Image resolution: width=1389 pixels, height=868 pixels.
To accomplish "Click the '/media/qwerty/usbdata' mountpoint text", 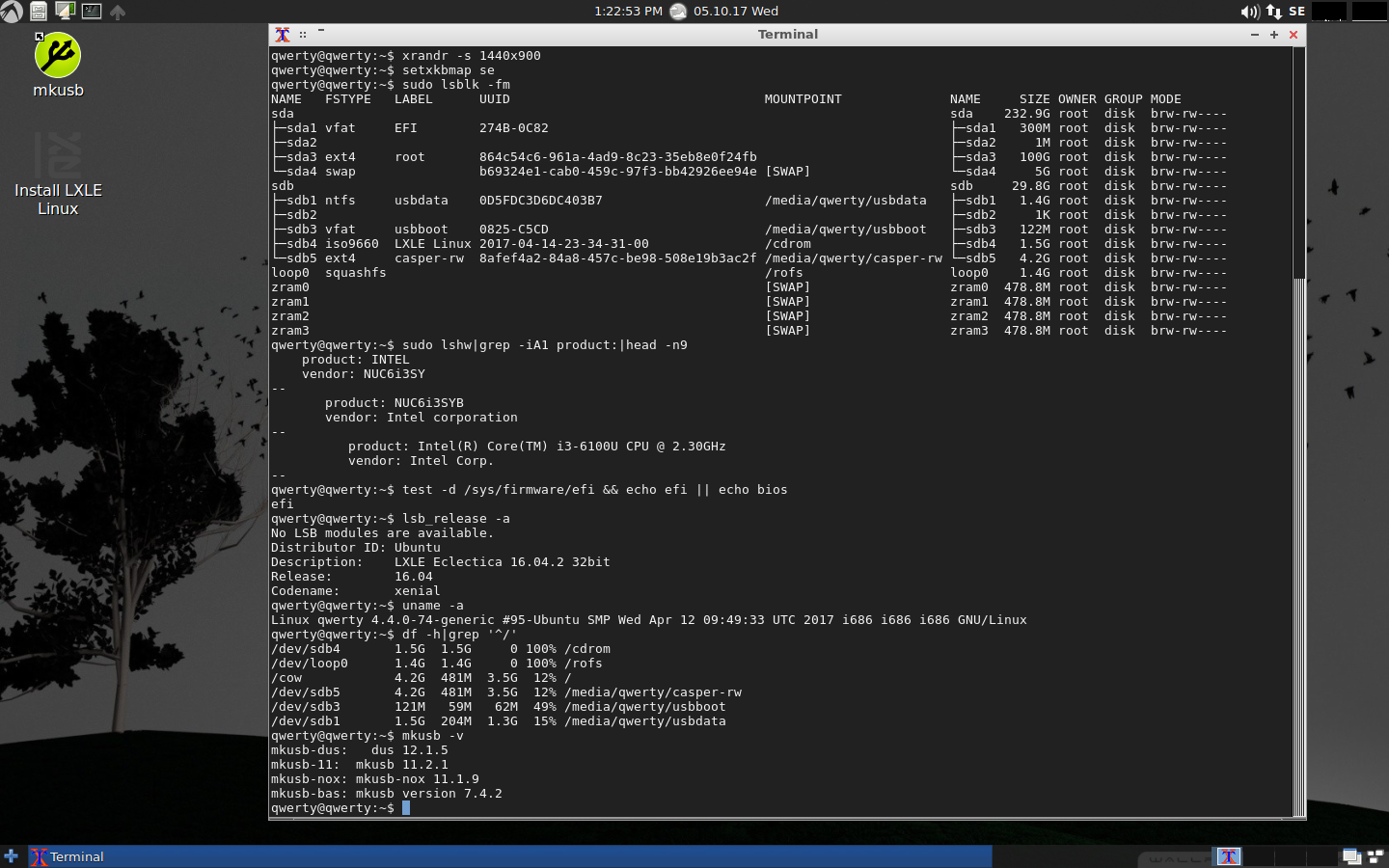I will click(x=846, y=201).
